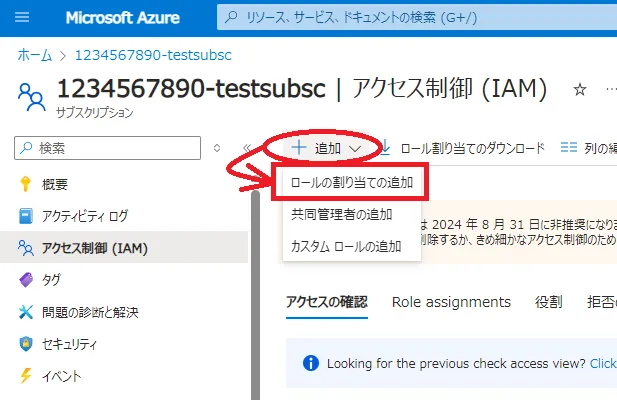Click the favorite star icon beside title
Screen dimensions: 617x400
tap(579, 90)
